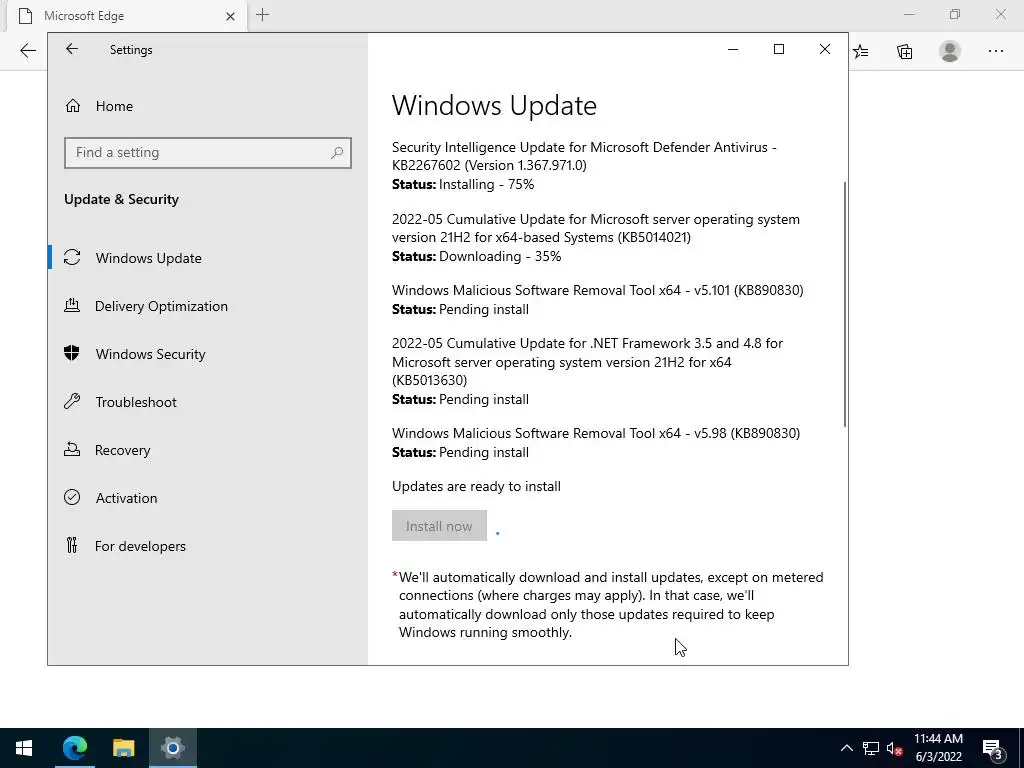Open File Explorer from the taskbar
The width and height of the screenshot is (1024, 768).
point(123,748)
